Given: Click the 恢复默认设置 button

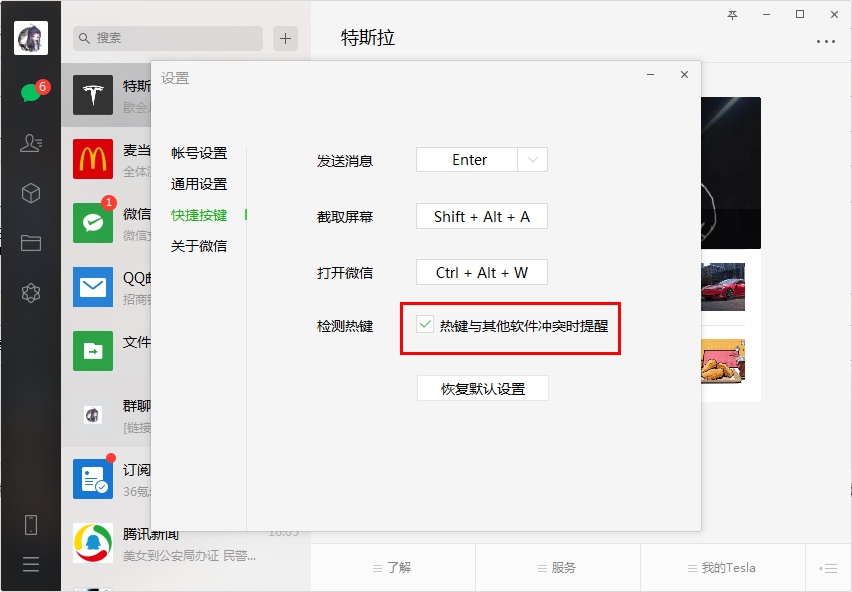Looking at the screenshot, I should tap(482, 388).
